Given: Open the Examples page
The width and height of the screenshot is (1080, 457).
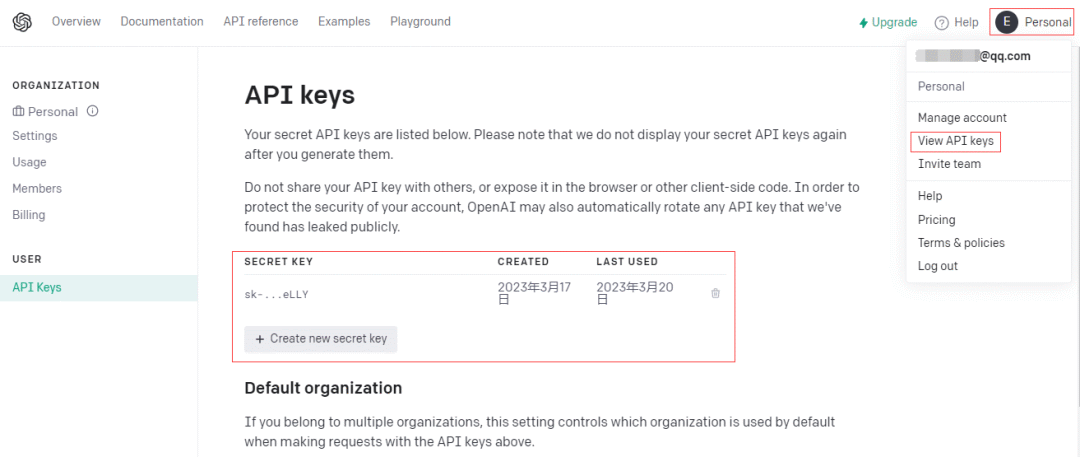Looking at the screenshot, I should click(344, 22).
